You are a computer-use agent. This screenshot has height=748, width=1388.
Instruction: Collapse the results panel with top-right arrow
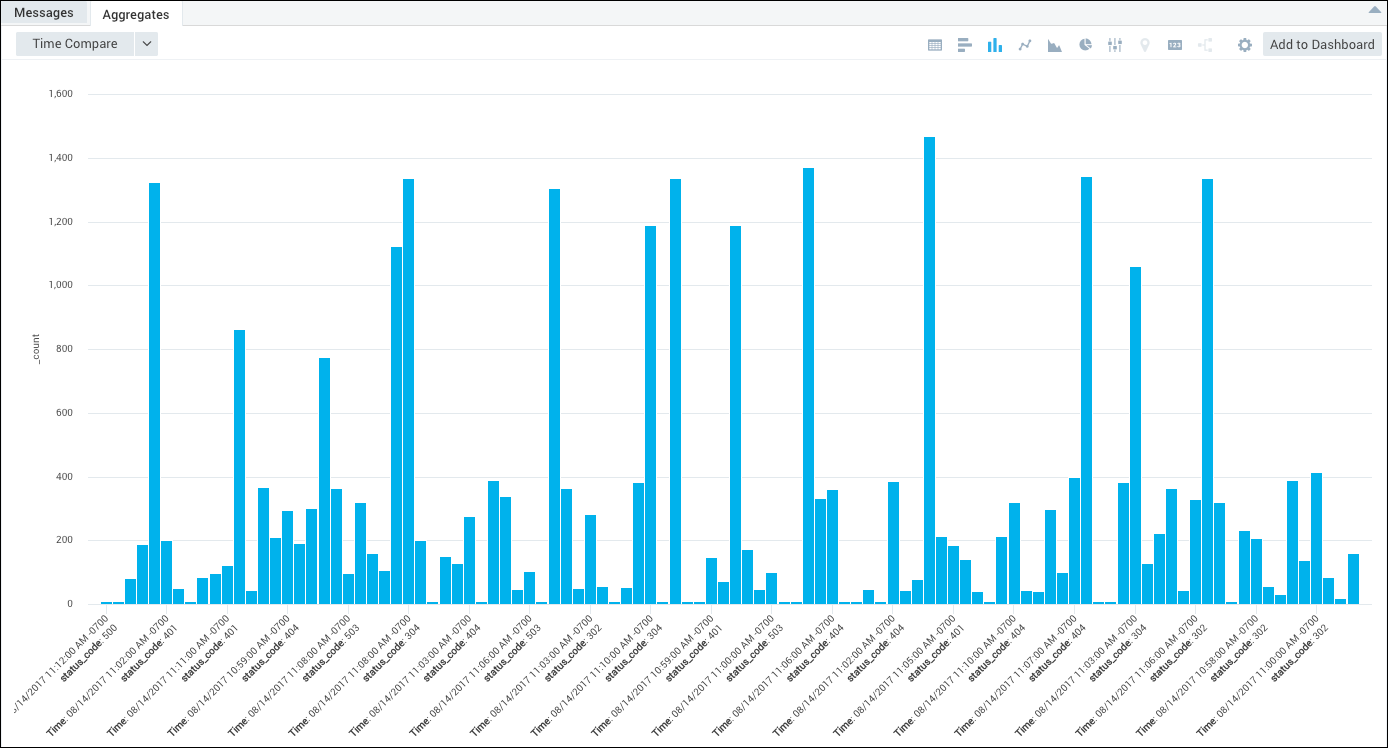1374,10
